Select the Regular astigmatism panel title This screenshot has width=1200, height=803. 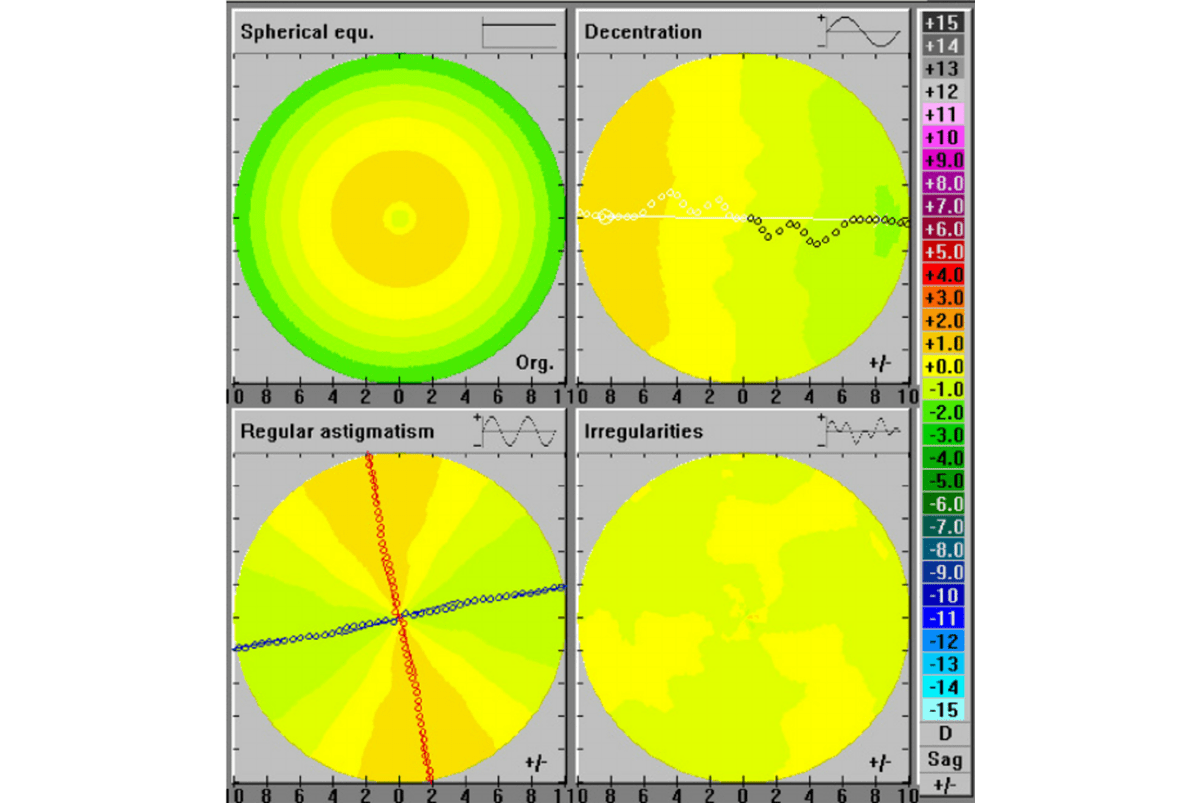coord(337,431)
